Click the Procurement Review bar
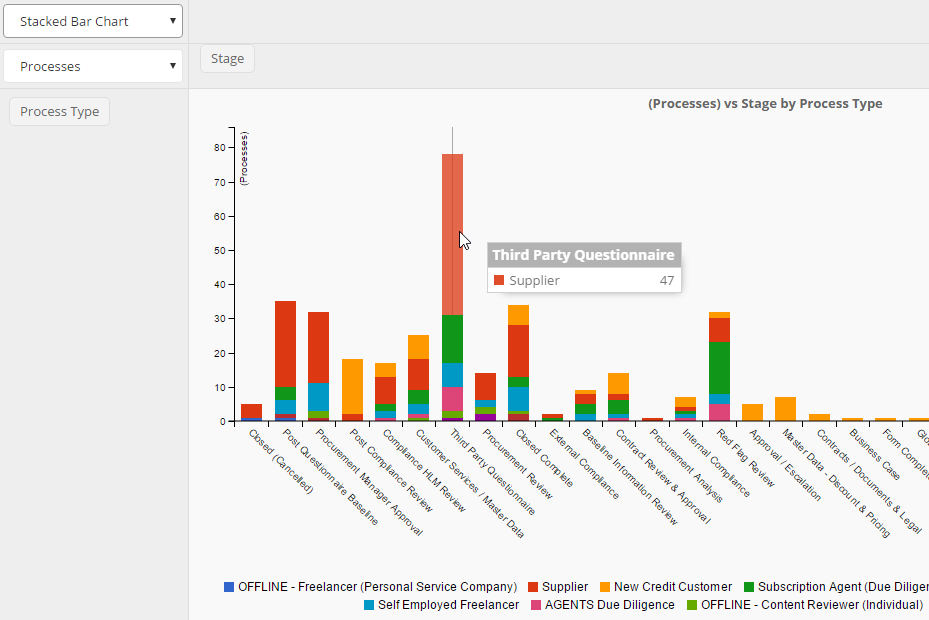This screenshot has height=620, width=929. pyautogui.click(x=486, y=397)
